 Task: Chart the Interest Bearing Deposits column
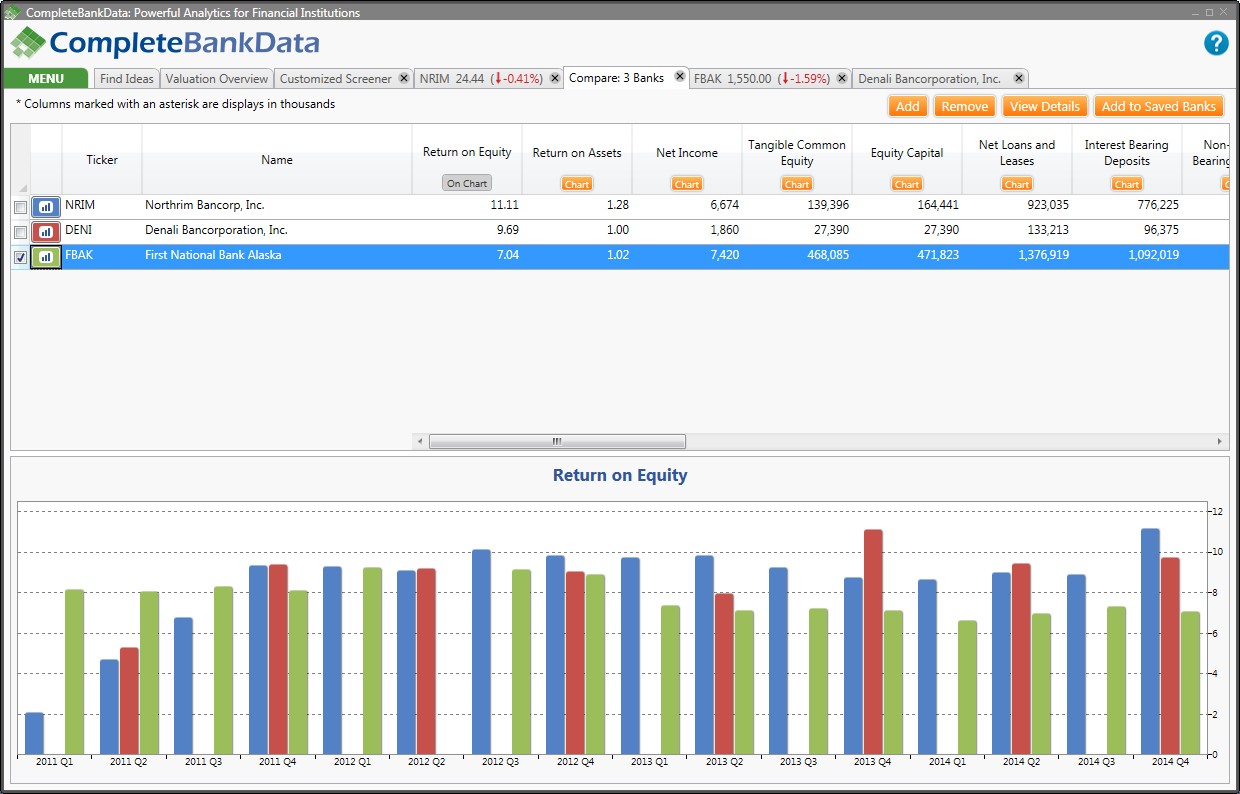[1127, 184]
